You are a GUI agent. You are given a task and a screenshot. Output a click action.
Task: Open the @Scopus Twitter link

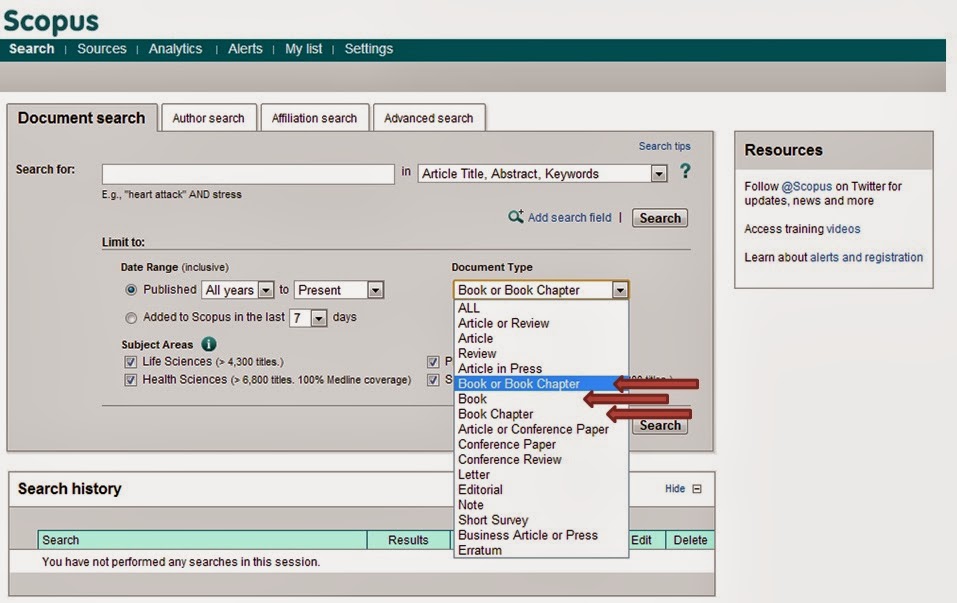pyautogui.click(x=806, y=186)
